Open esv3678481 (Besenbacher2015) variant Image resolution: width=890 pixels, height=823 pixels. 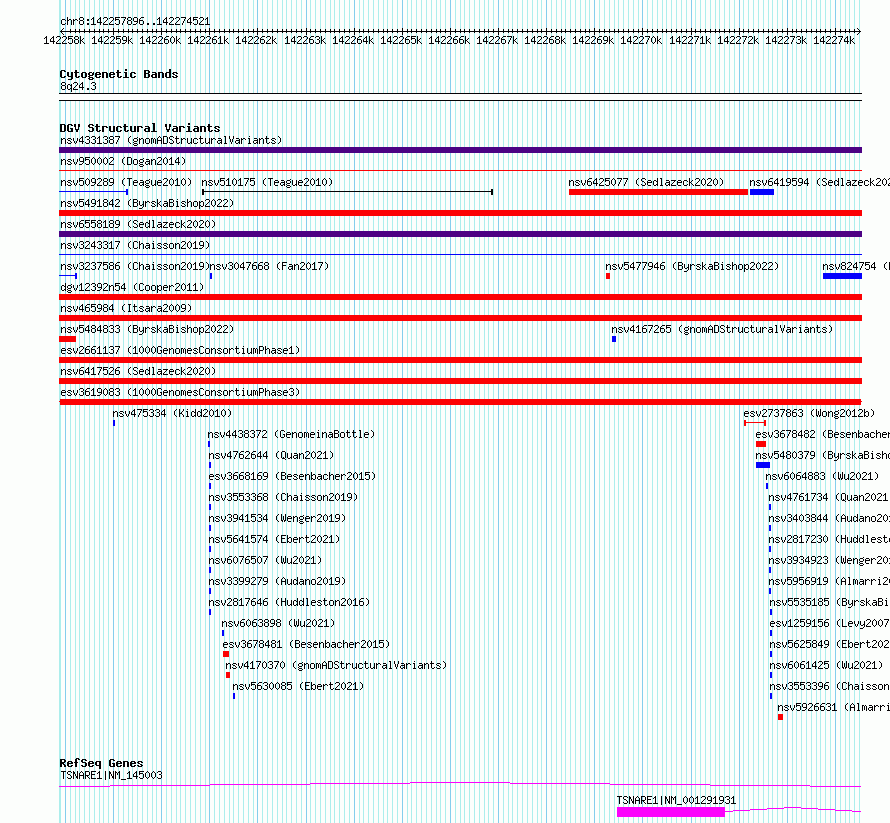pos(307,644)
